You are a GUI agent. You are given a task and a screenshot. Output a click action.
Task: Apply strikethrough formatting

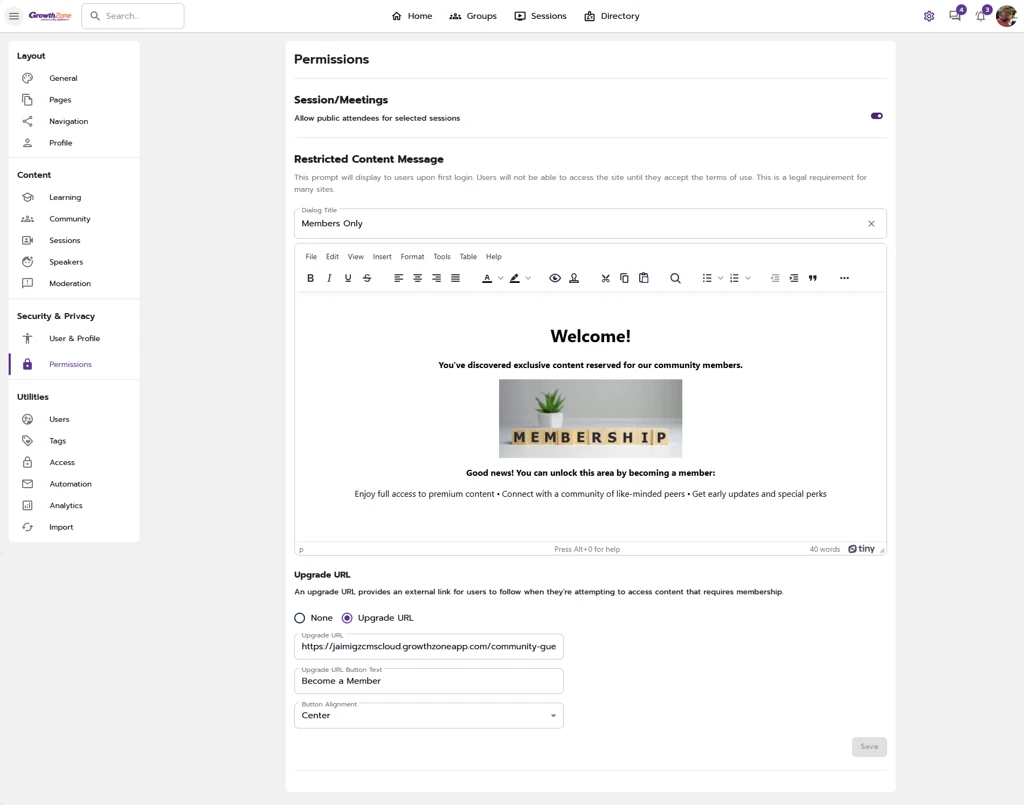367,278
